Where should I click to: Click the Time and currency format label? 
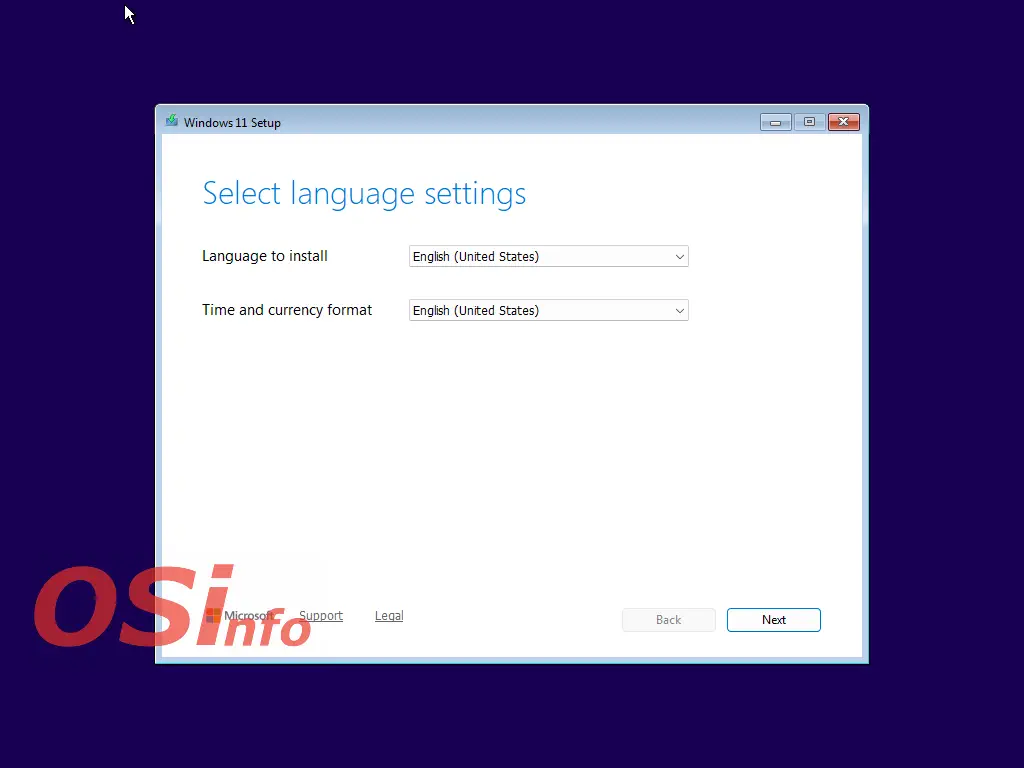click(x=287, y=310)
